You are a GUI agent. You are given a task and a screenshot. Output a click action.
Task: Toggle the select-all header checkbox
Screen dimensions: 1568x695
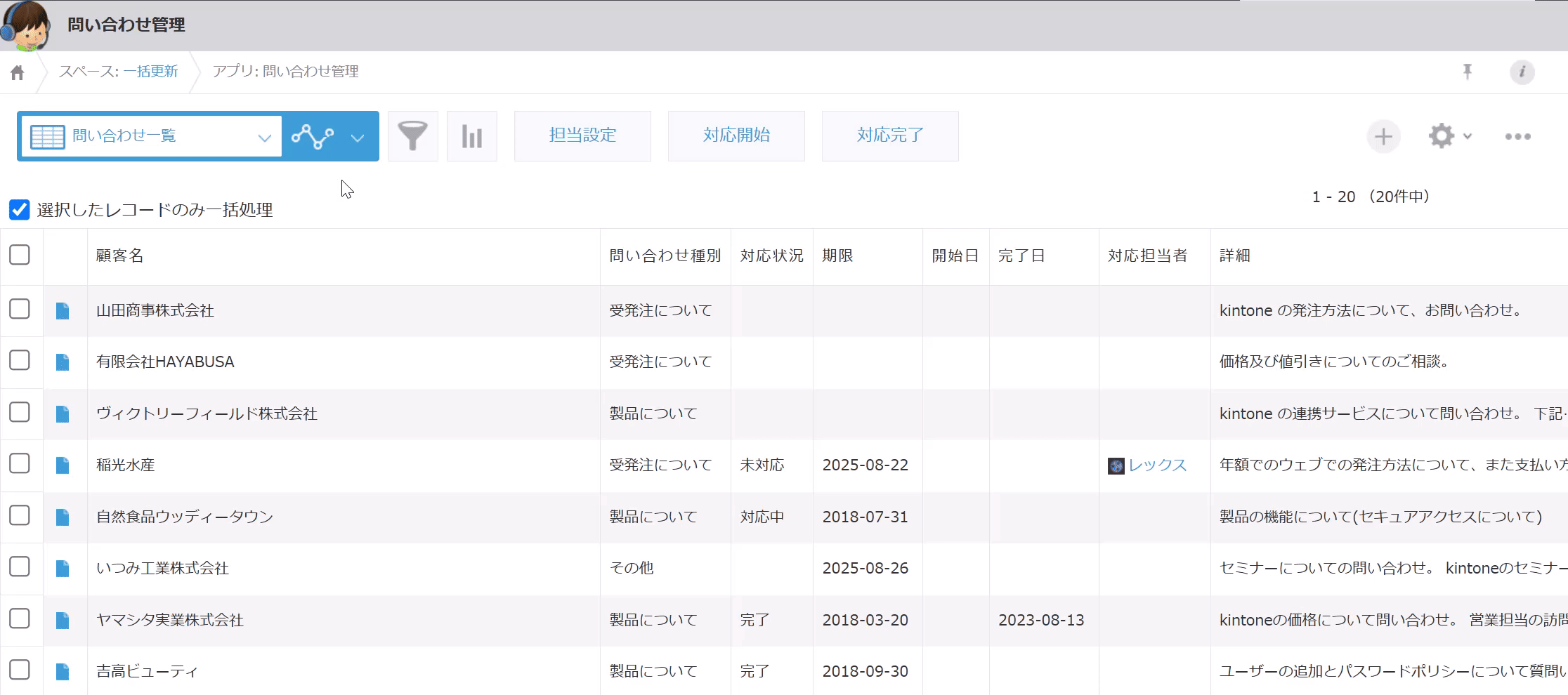(x=20, y=255)
